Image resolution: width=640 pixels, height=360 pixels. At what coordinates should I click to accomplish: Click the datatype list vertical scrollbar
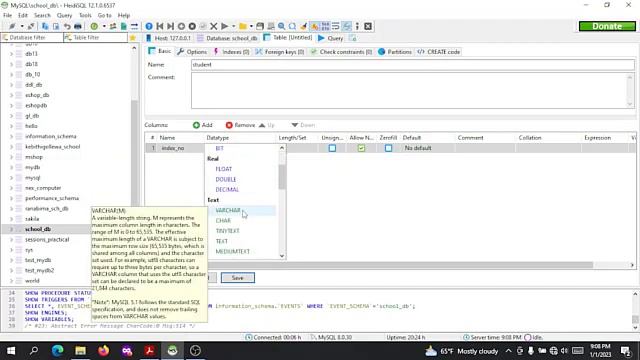tap(282, 176)
